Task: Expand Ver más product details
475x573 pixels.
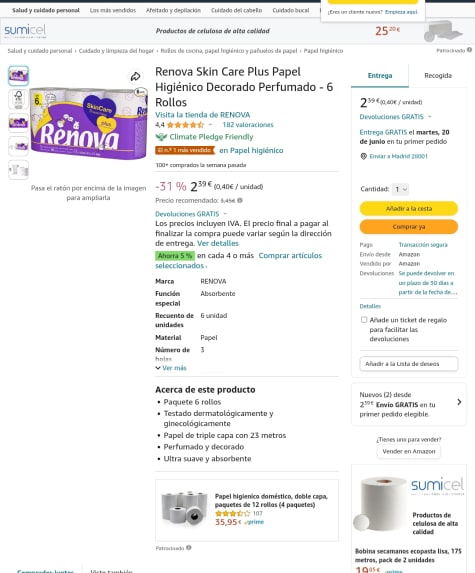Action: pyautogui.click(x=171, y=368)
